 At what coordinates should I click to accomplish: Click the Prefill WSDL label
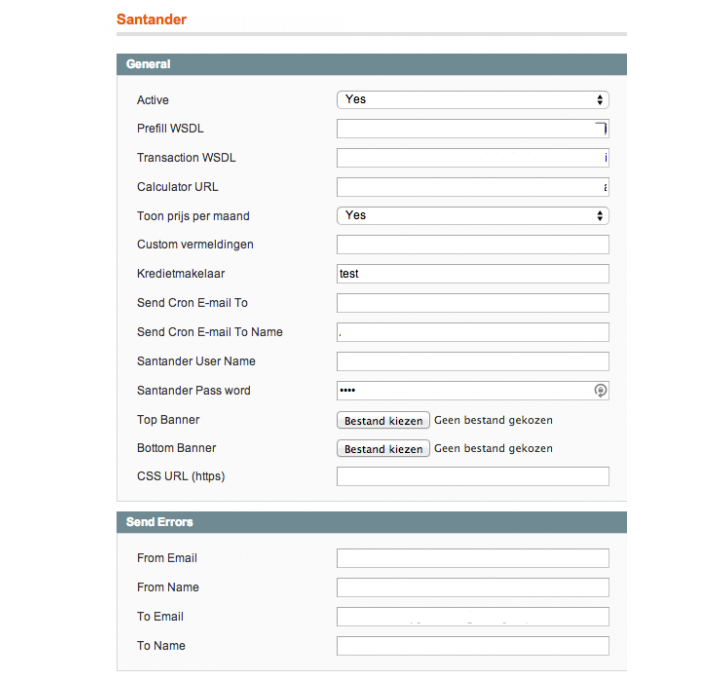click(170, 129)
